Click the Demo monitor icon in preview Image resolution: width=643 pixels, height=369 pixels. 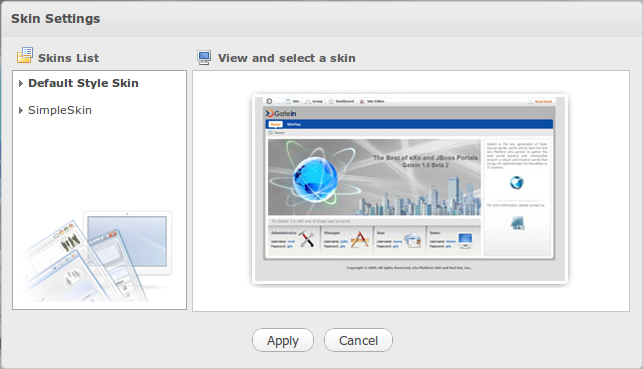465,240
